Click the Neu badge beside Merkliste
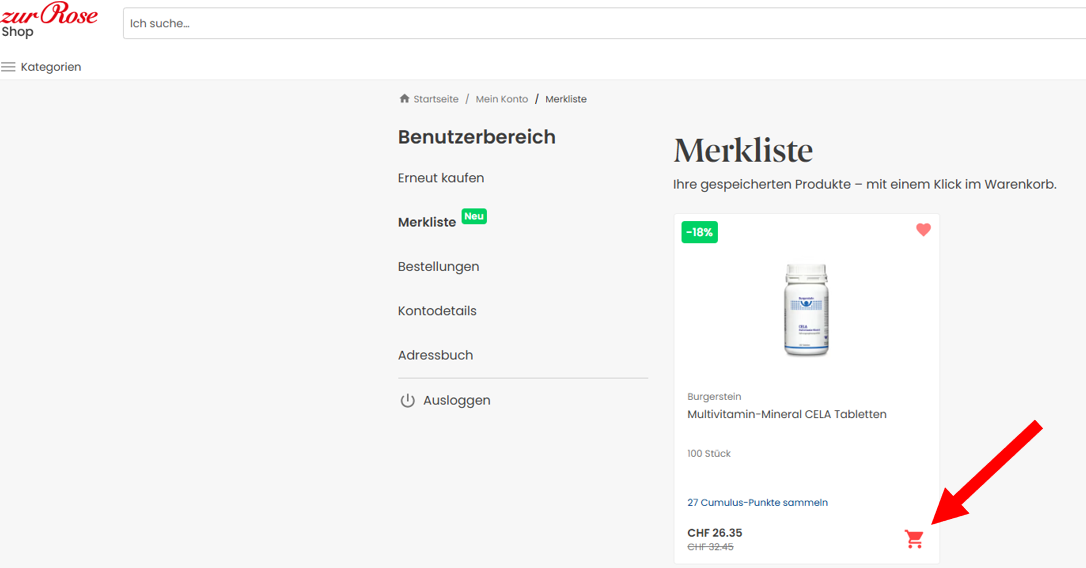 (x=474, y=216)
